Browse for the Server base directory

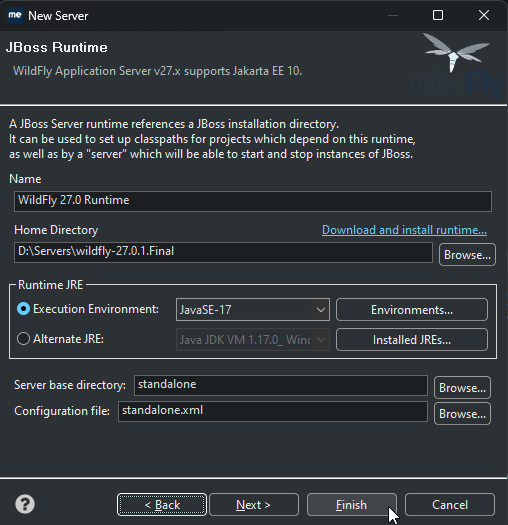coord(462,388)
